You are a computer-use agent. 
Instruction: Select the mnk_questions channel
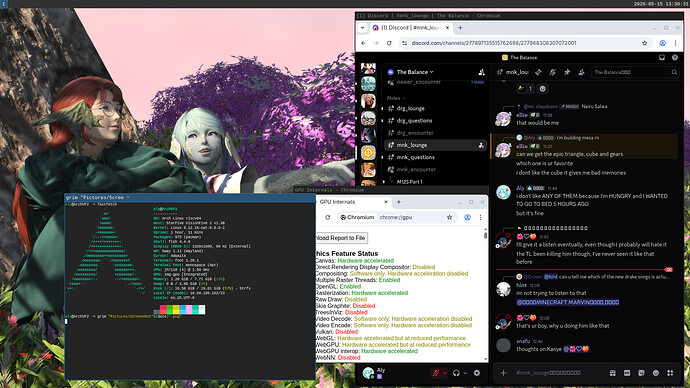point(415,157)
